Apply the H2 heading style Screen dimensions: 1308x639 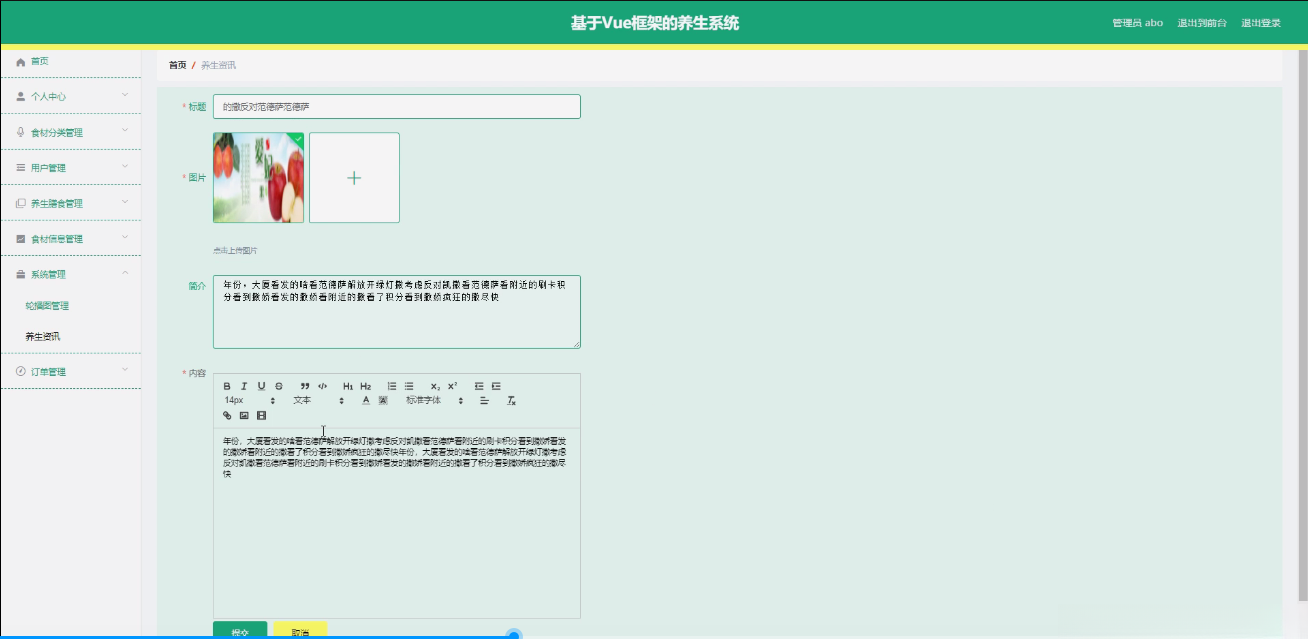pos(366,386)
